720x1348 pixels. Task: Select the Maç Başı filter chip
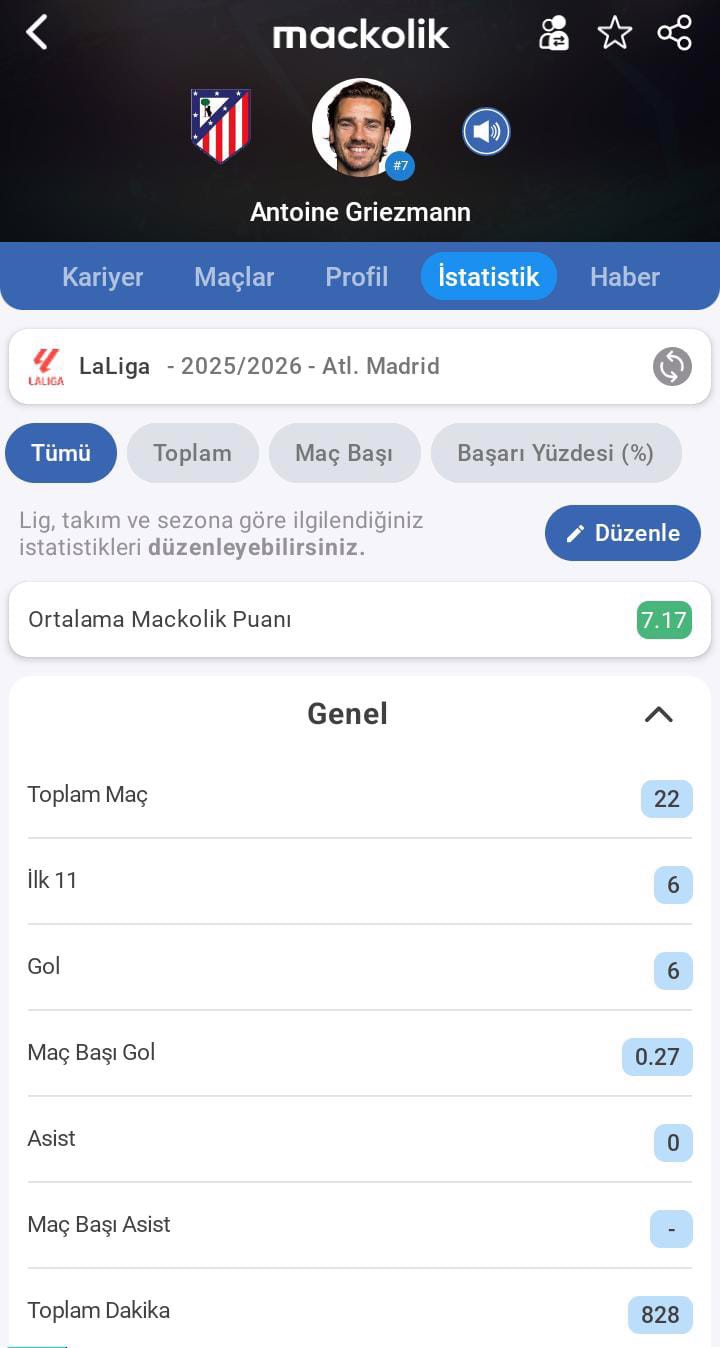coord(344,453)
